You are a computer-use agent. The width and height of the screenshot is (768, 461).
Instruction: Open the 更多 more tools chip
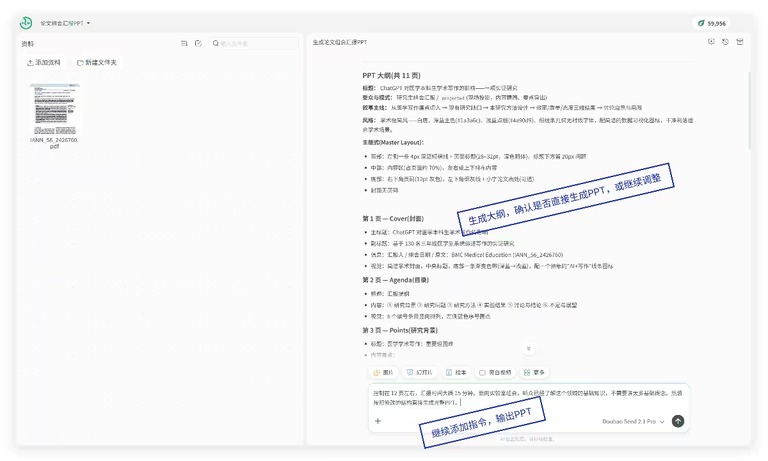point(534,372)
